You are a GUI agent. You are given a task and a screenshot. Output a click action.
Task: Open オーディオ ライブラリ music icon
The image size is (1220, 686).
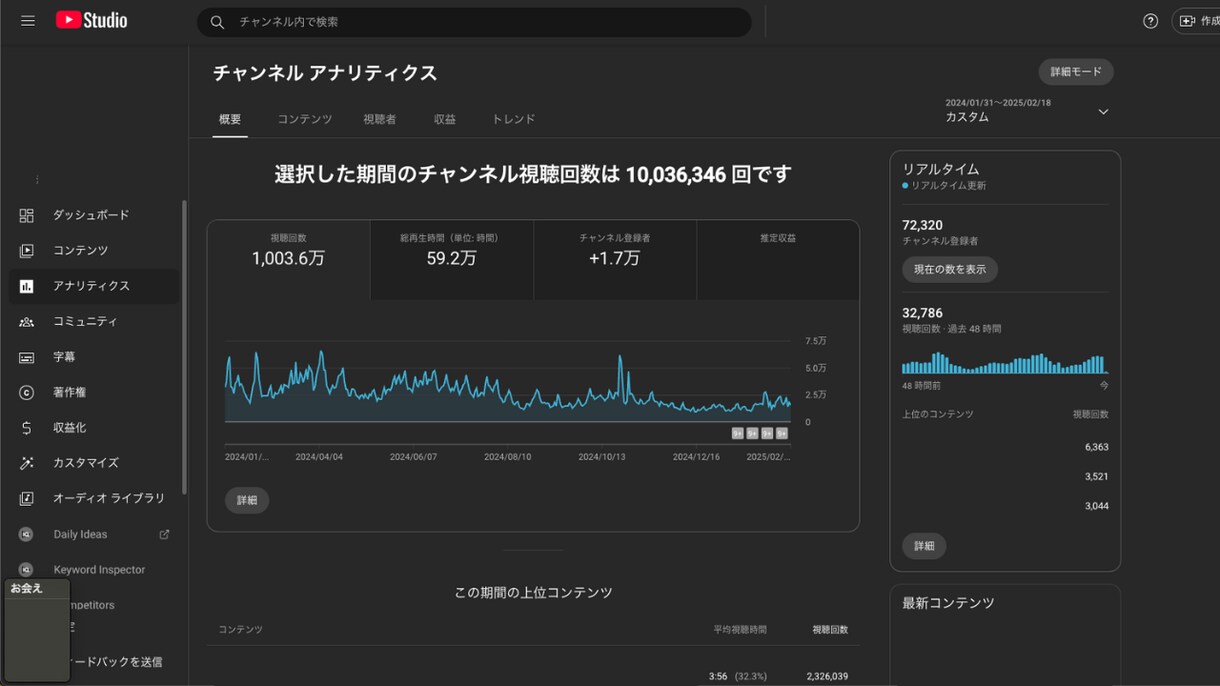click(27, 498)
